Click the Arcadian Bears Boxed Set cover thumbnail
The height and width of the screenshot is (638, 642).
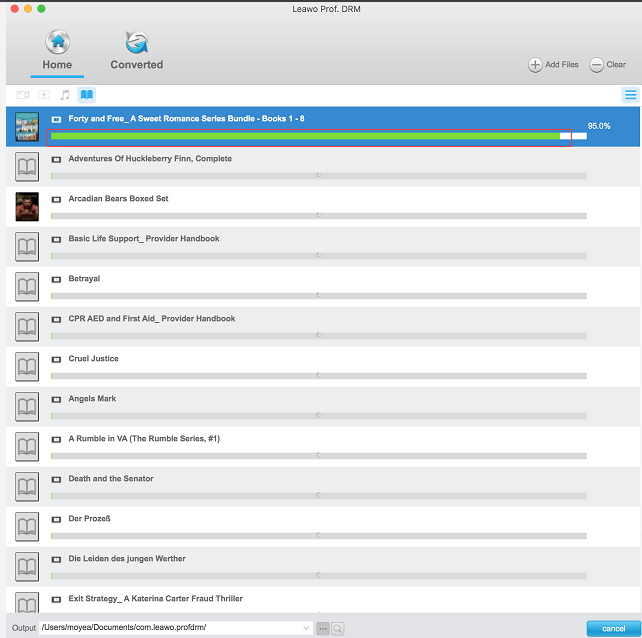pyautogui.click(x=27, y=207)
